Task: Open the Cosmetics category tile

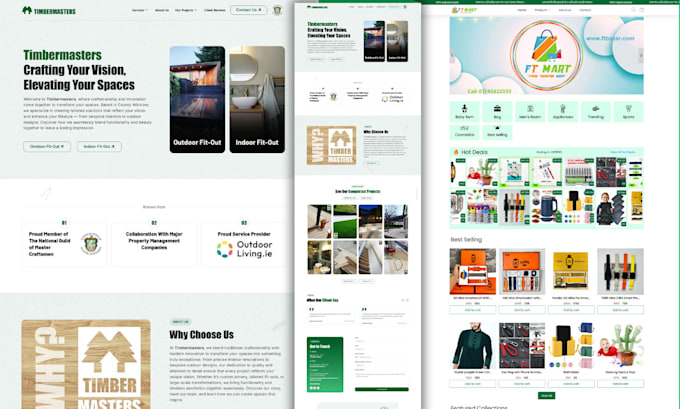Action: (x=464, y=132)
